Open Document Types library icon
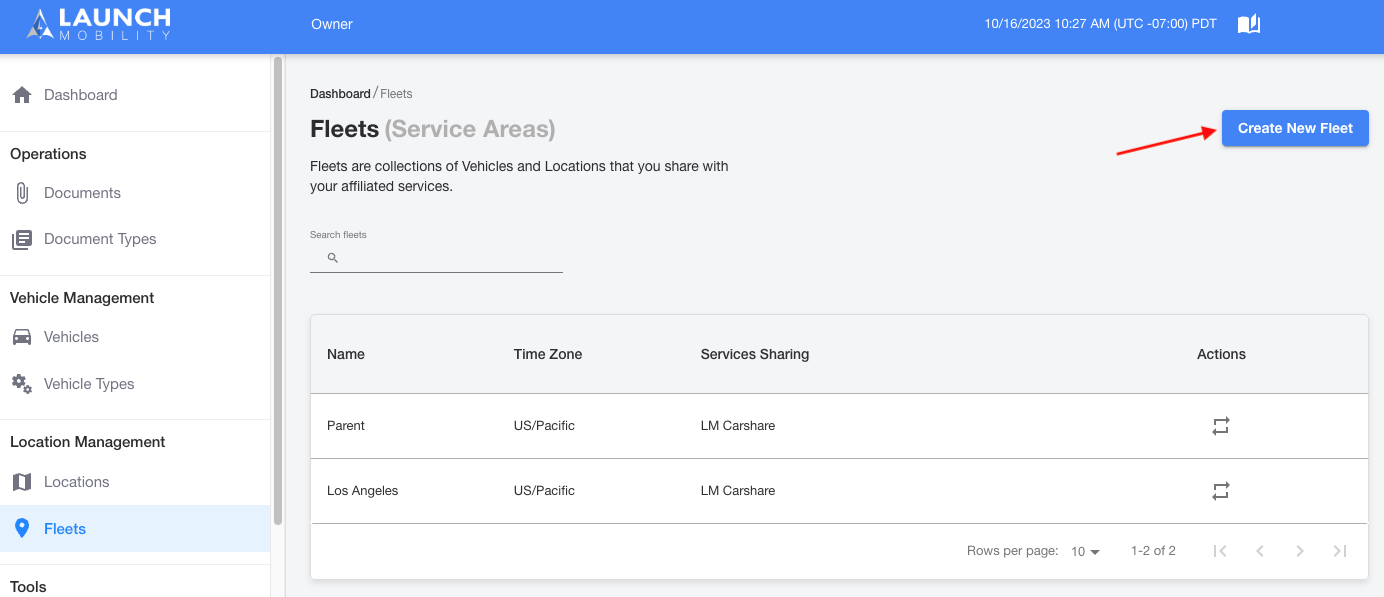The image size is (1384, 597). 22,239
